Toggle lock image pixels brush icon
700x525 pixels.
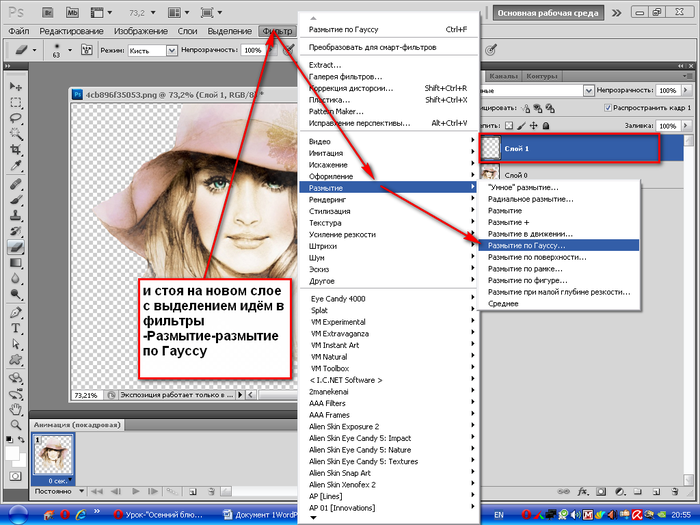(521, 126)
